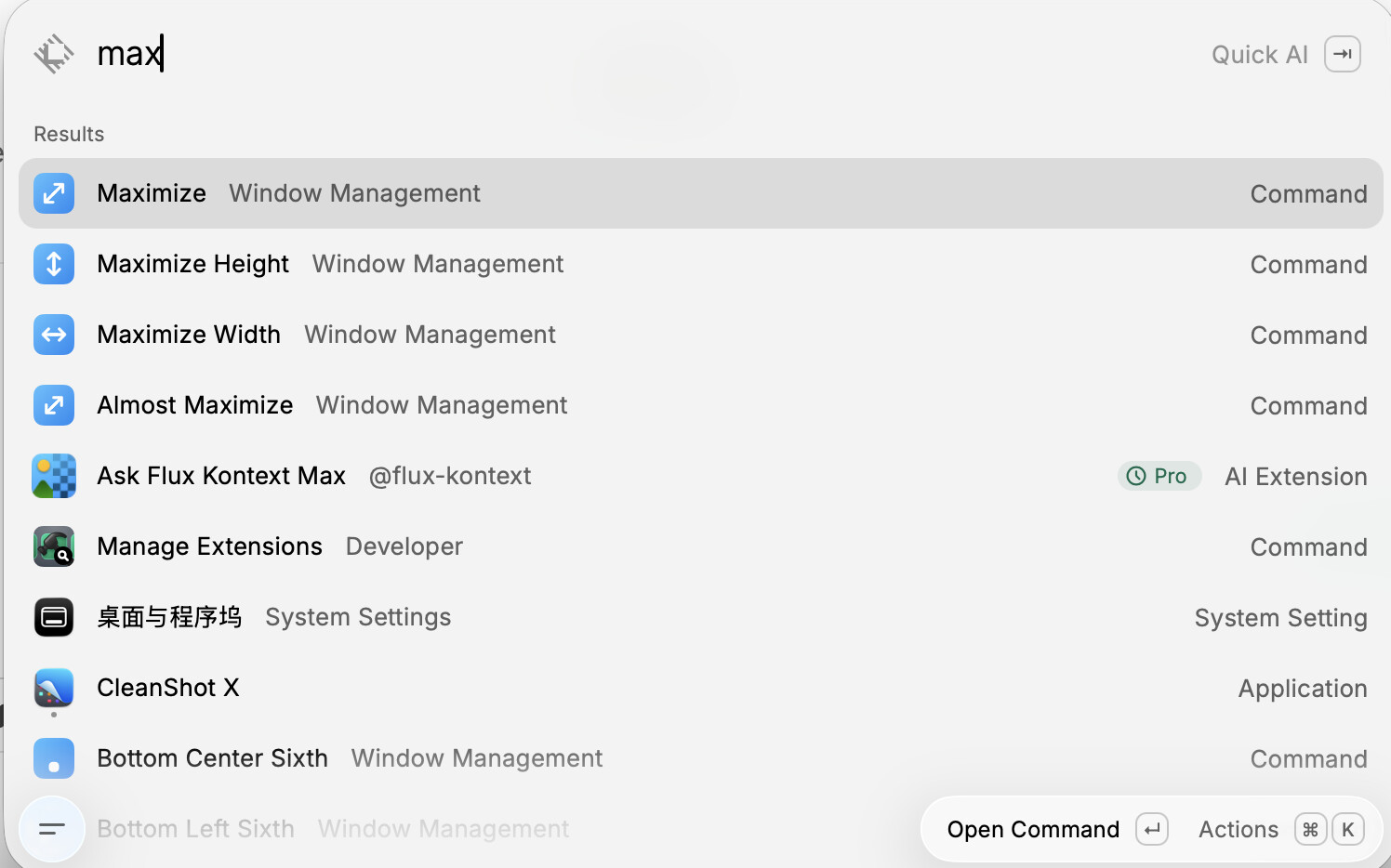Click the Raycast logo beside the search field
The image size is (1391, 868).
tap(54, 54)
